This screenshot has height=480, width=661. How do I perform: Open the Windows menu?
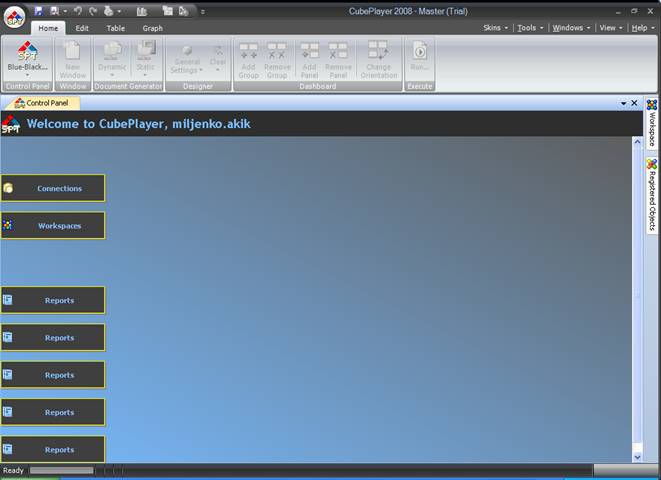(571, 28)
